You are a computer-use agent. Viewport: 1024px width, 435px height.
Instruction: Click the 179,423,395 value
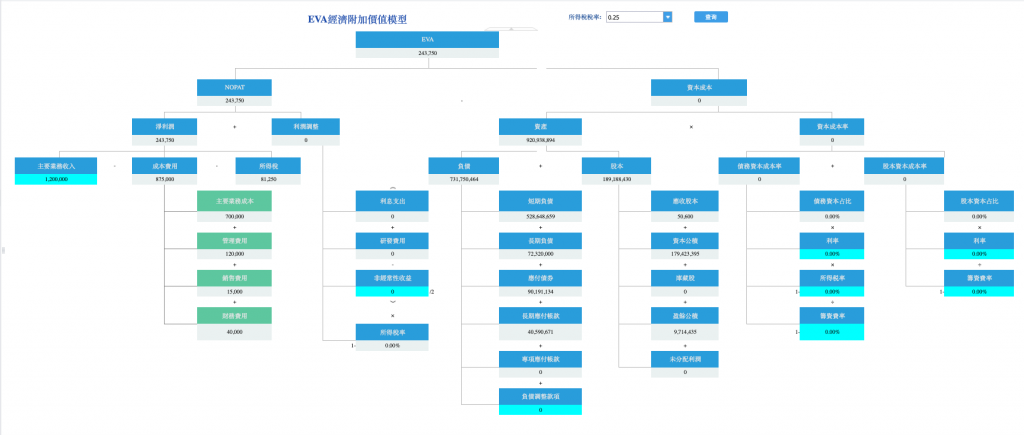pyautogui.click(x=684, y=254)
